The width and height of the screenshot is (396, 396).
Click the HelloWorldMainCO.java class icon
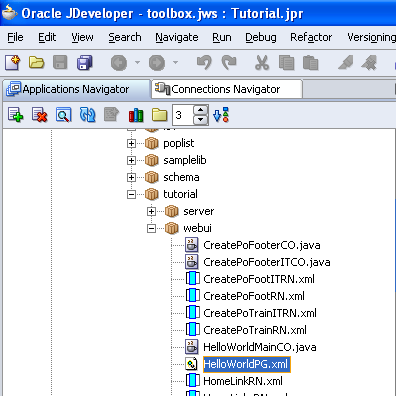click(192, 347)
